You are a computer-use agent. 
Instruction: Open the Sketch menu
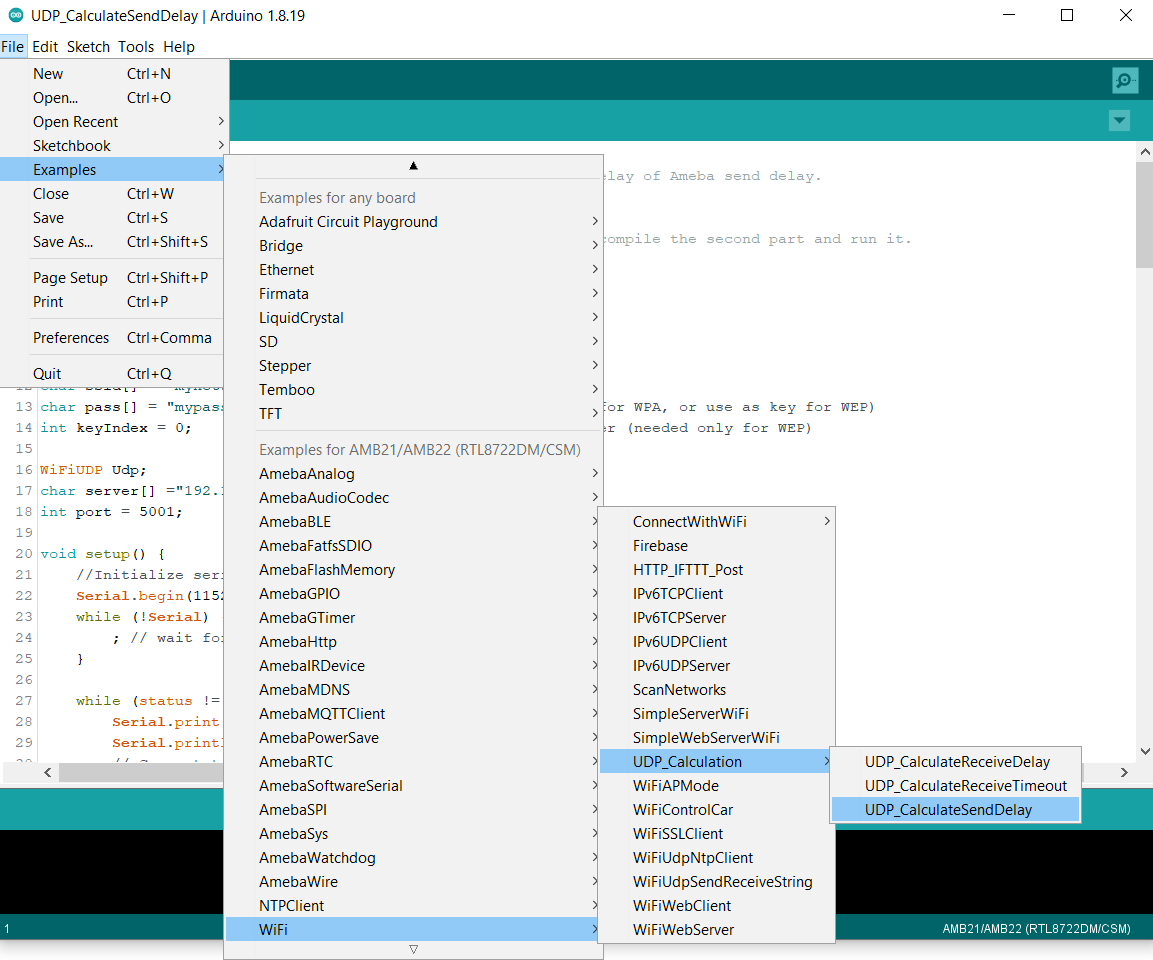click(x=88, y=46)
